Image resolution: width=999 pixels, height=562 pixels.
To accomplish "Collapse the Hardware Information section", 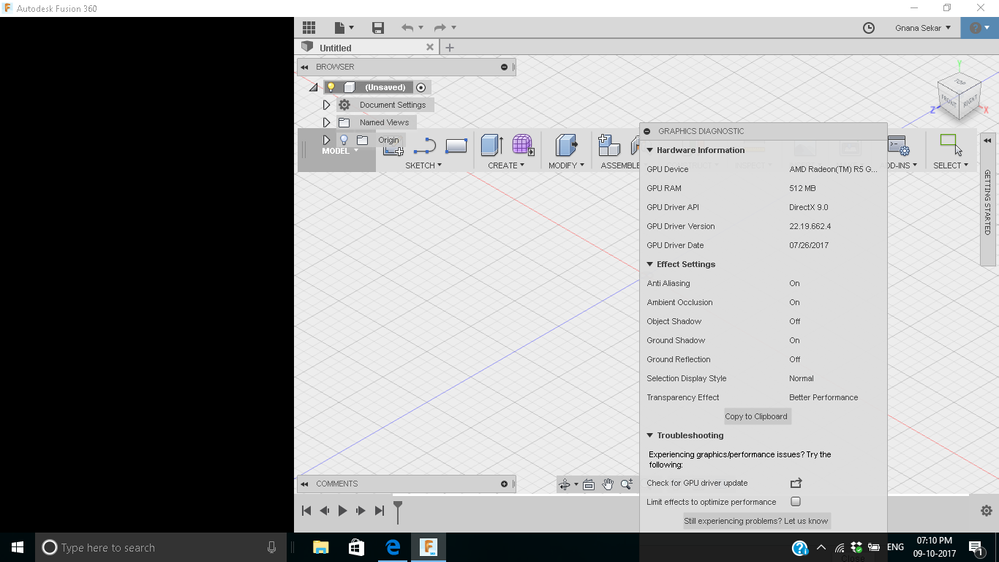I will (x=650, y=150).
